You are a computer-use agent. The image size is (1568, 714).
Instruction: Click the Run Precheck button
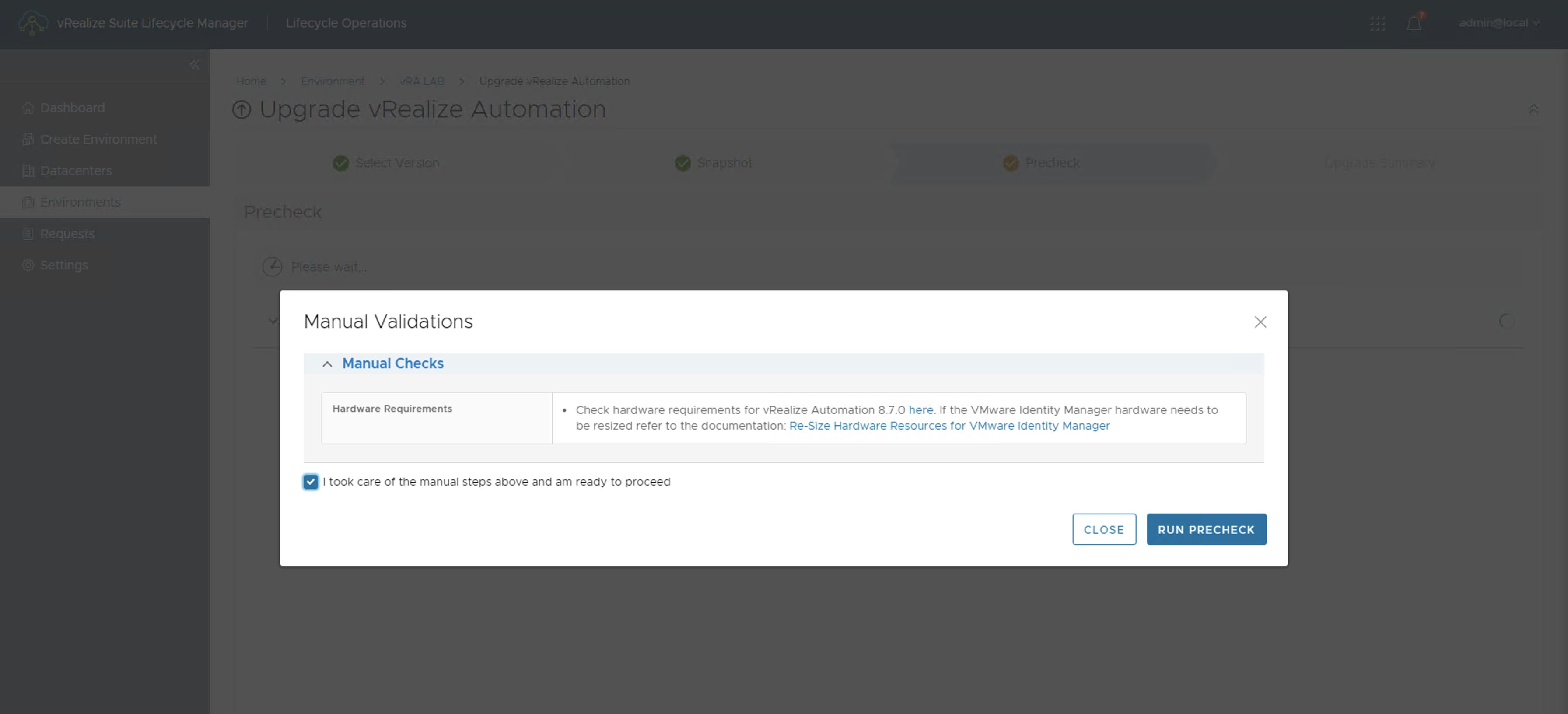1206,529
